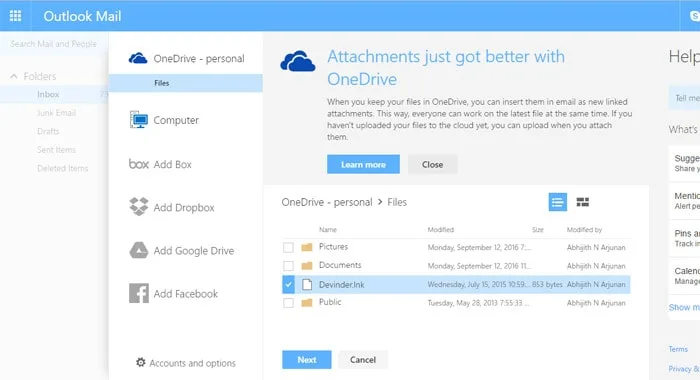Sort by the Name column header
Screen dimensions: 700x380
[x=328, y=230]
